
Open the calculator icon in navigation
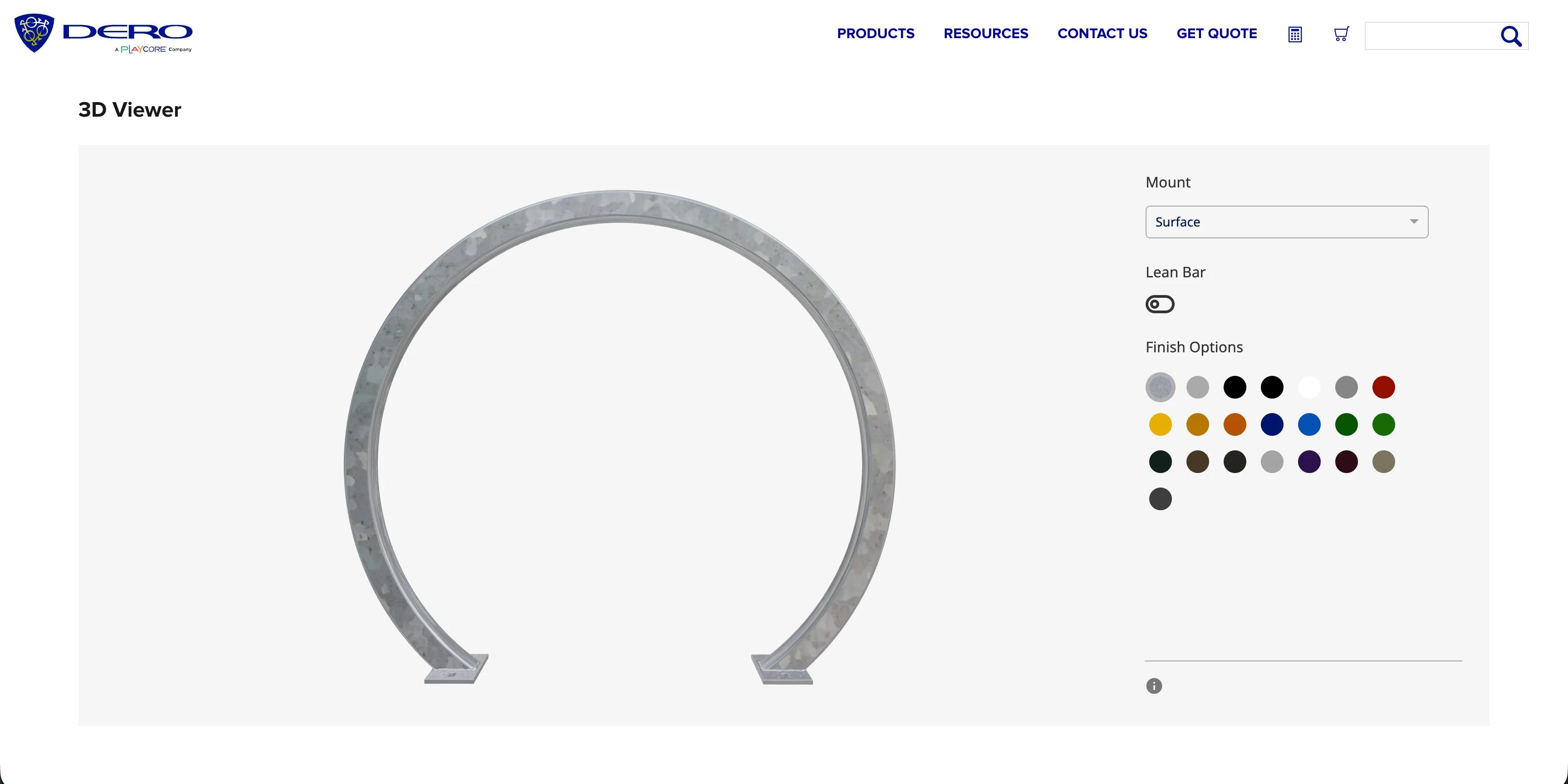pyautogui.click(x=1295, y=34)
